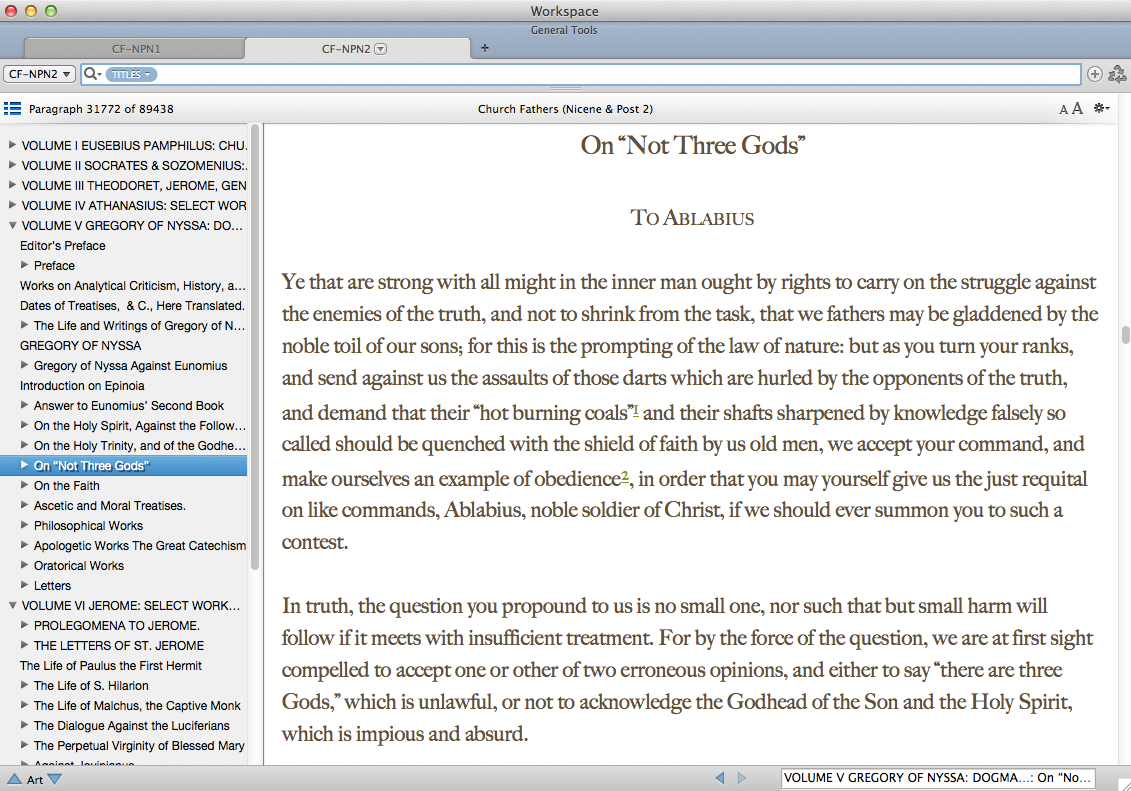Expand the On the Faith entry

[25, 485]
